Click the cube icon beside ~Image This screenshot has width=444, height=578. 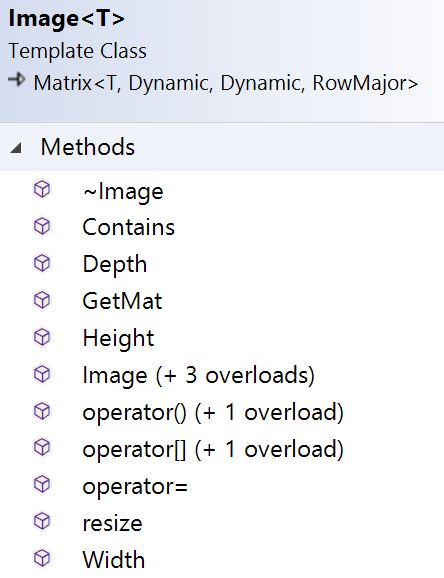[x=42, y=189]
